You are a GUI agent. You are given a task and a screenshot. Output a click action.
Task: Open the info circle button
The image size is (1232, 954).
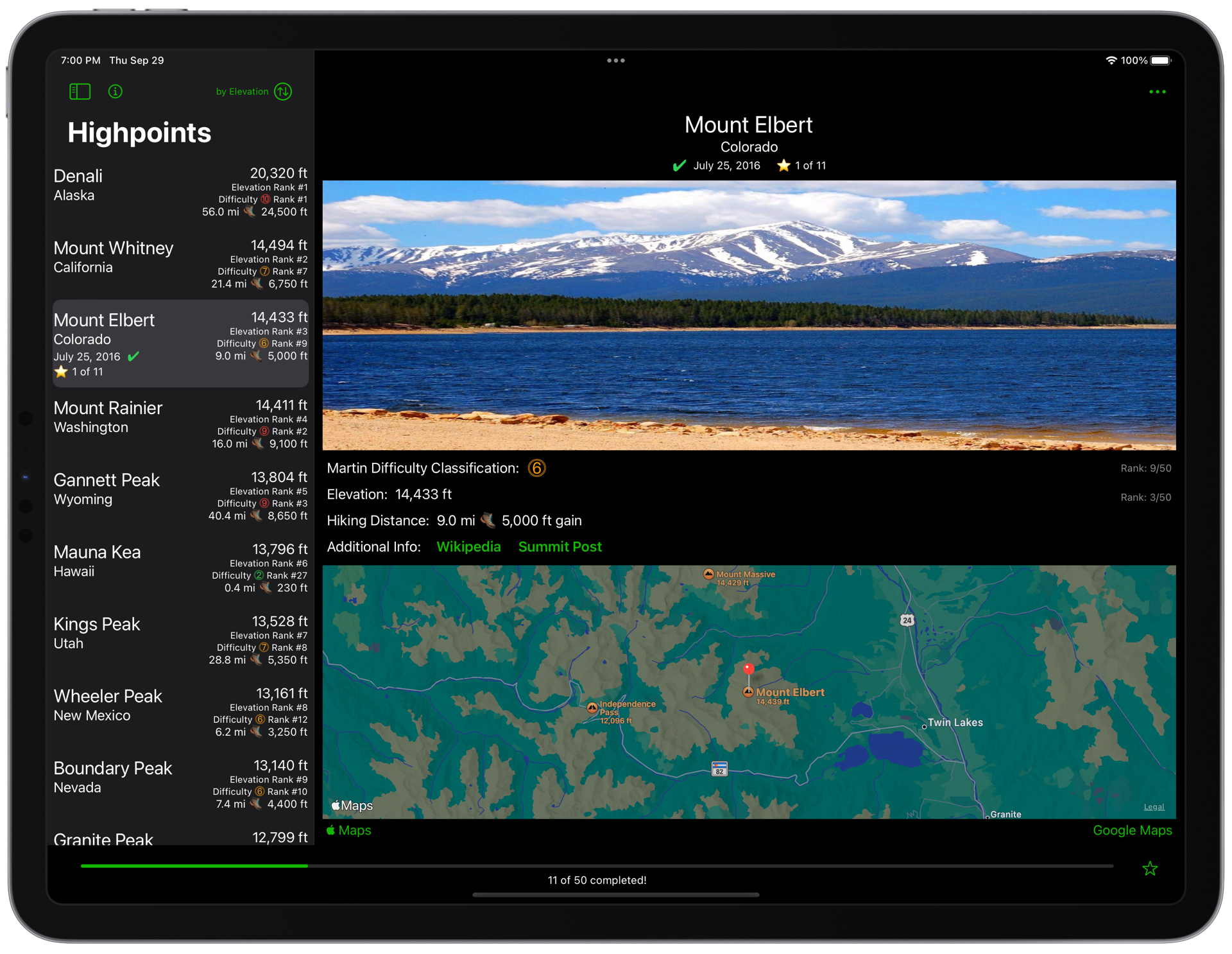tap(116, 92)
